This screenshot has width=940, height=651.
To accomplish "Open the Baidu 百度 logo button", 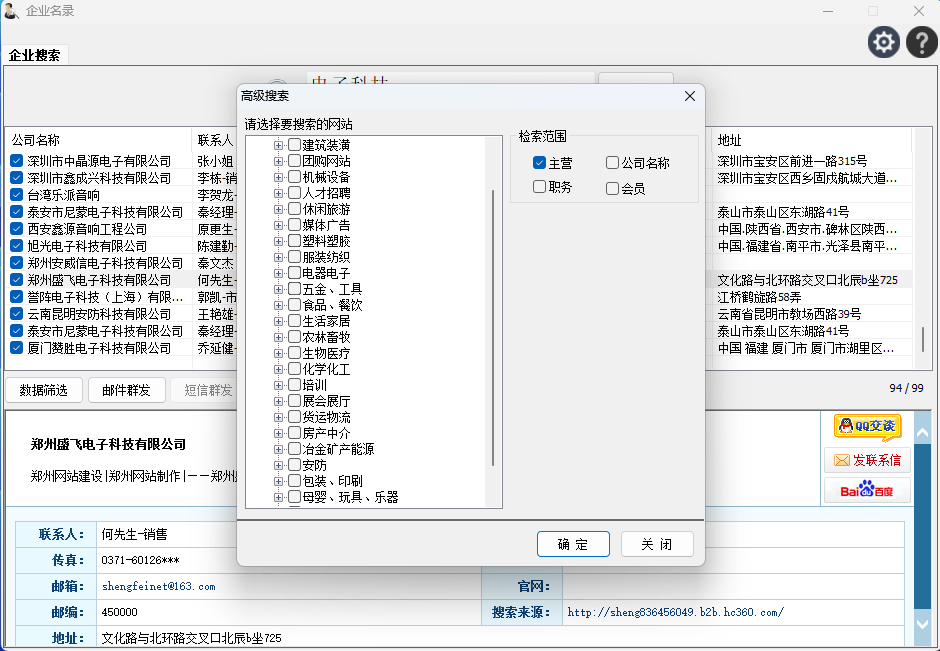I will tap(867, 490).
